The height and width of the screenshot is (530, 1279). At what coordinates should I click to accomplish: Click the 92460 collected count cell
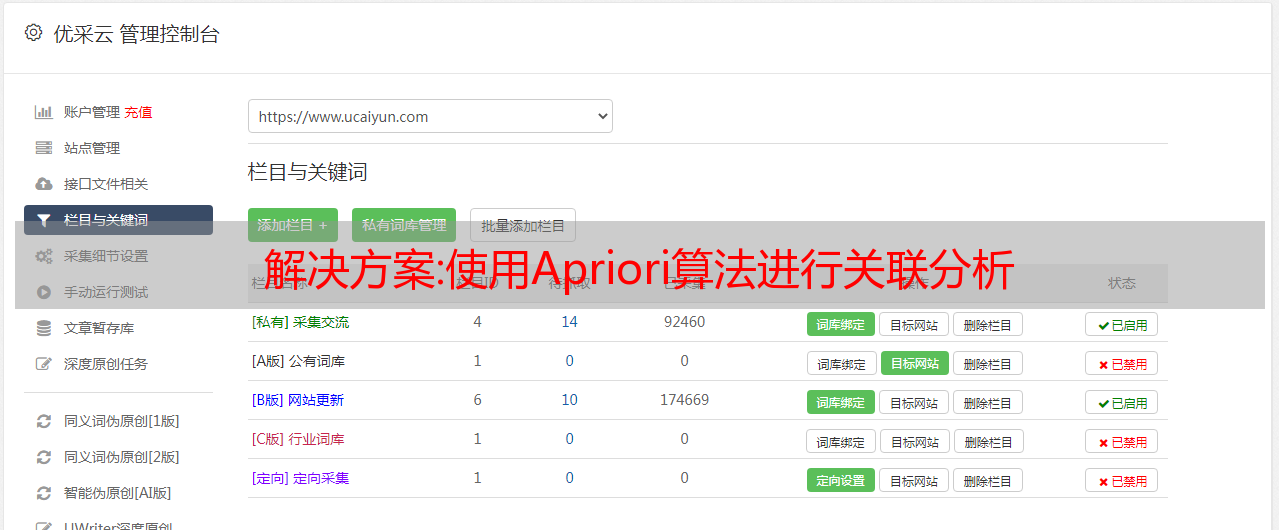pyautogui.click(x=684, y=322)
